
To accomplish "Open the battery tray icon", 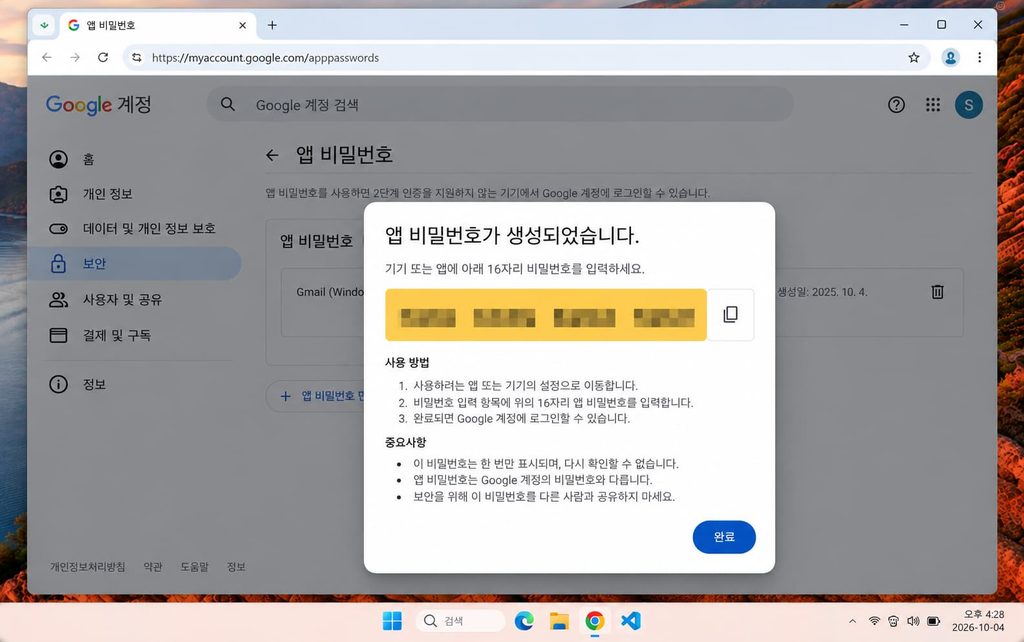I will (934, 621).
